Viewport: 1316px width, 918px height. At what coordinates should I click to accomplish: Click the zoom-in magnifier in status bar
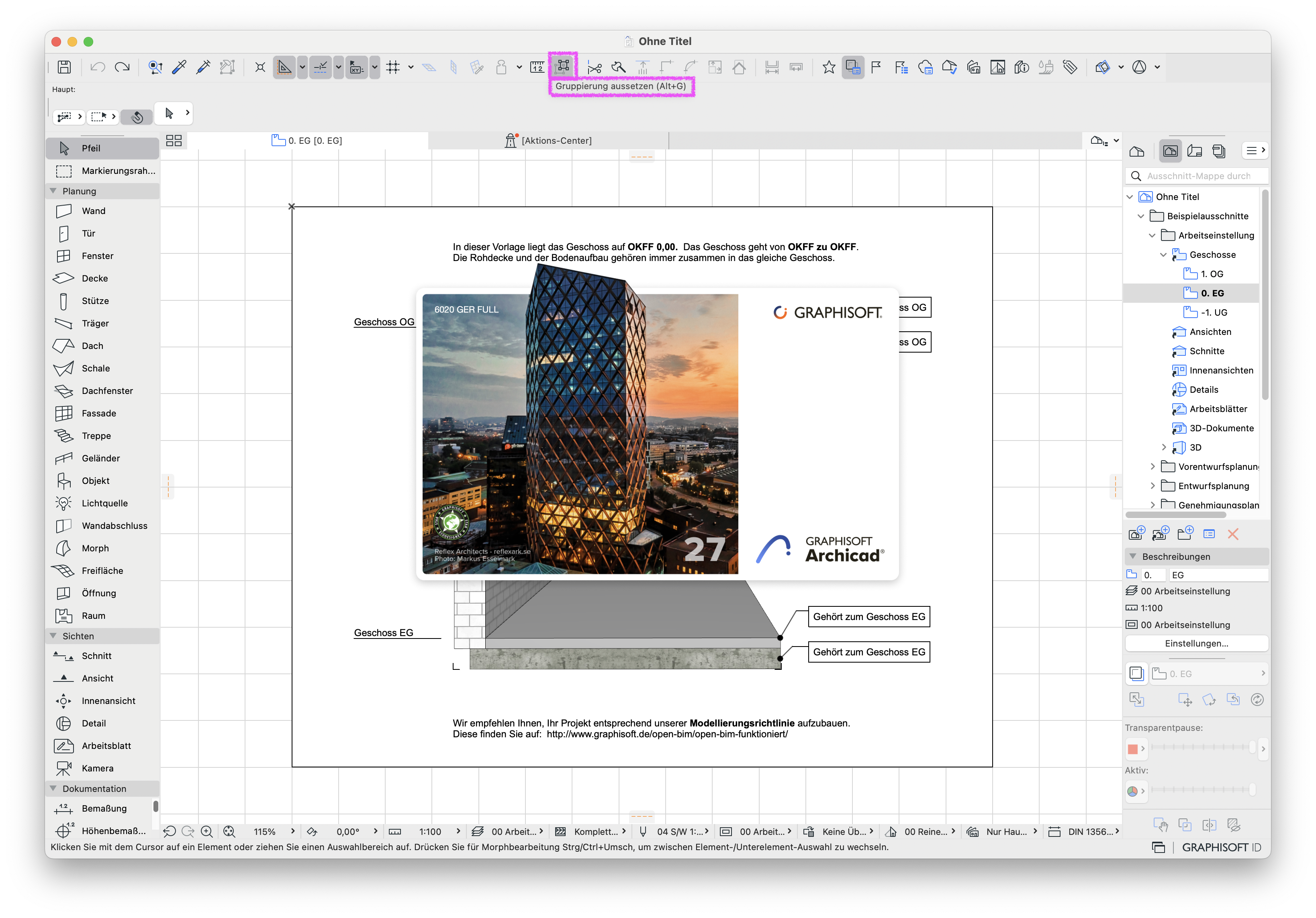(x=207, y=832)
